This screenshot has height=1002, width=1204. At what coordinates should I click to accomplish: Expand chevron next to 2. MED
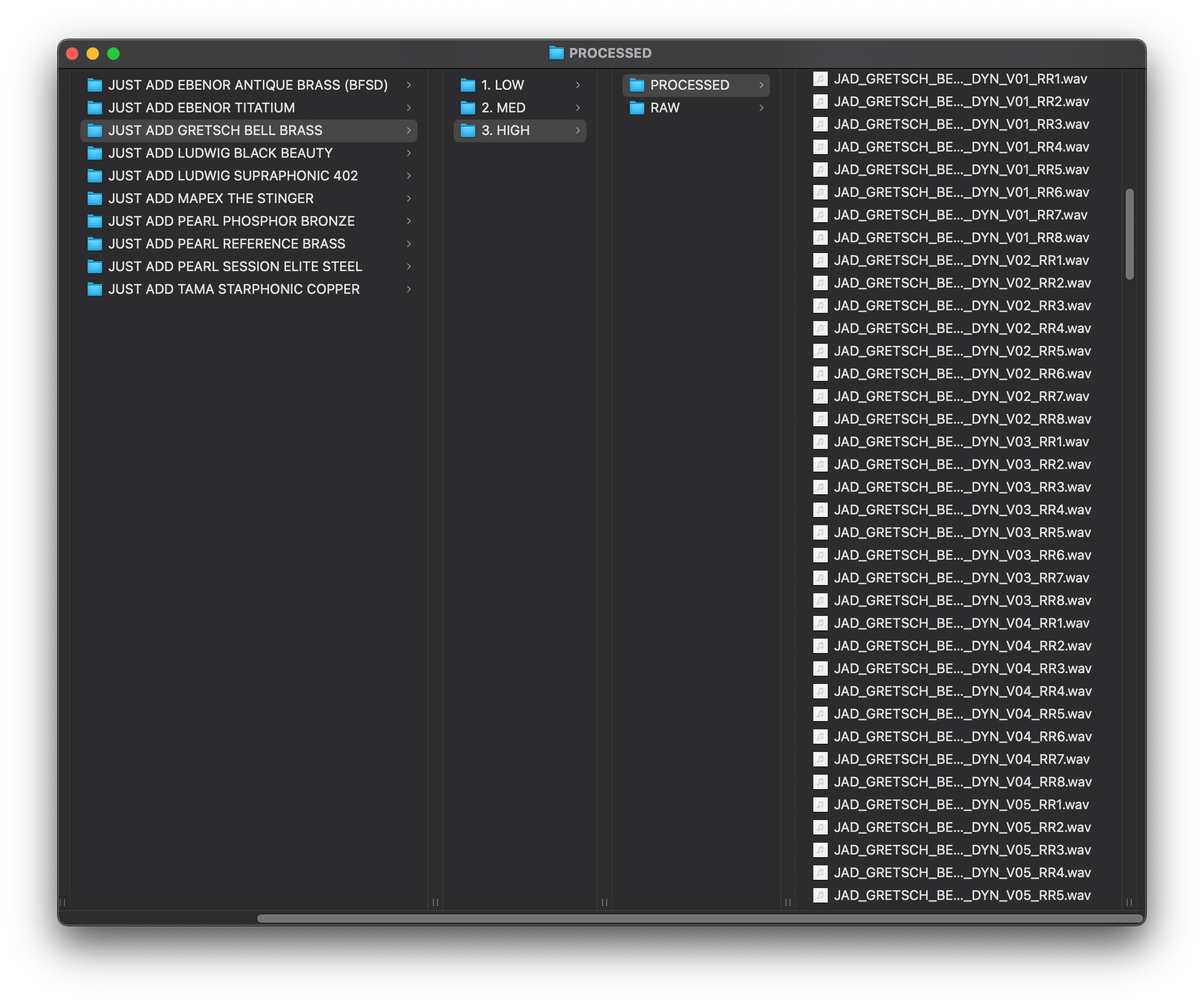tap(578, 108)
